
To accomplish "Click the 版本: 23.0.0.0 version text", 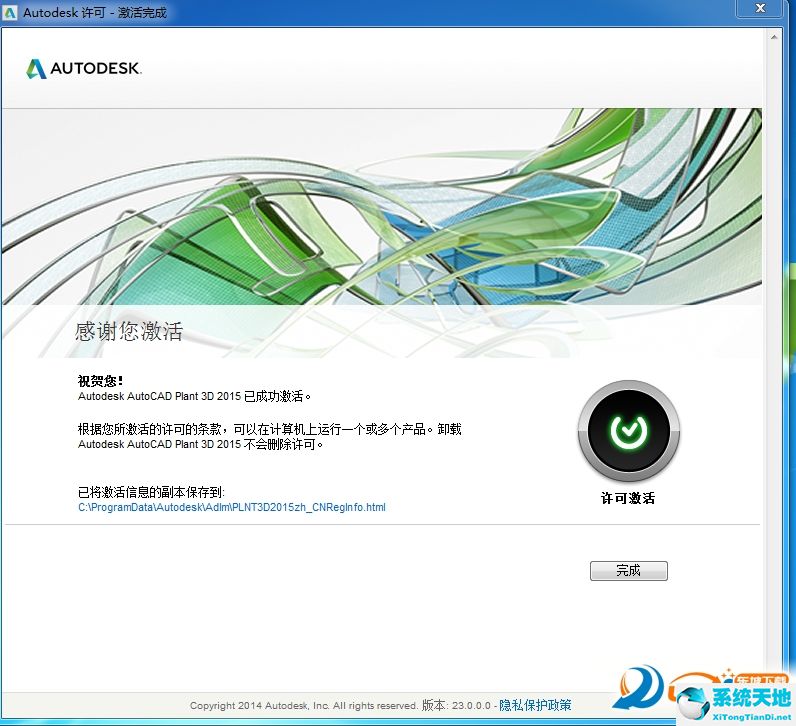I will point(456,705).
